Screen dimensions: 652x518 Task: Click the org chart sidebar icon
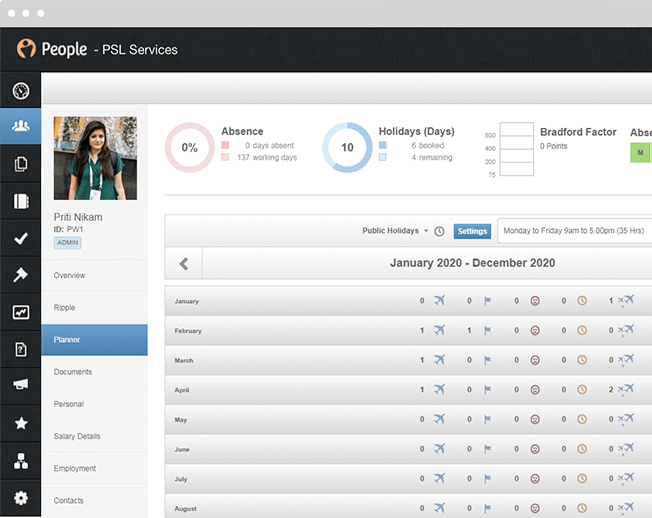(x=20, y=461)
